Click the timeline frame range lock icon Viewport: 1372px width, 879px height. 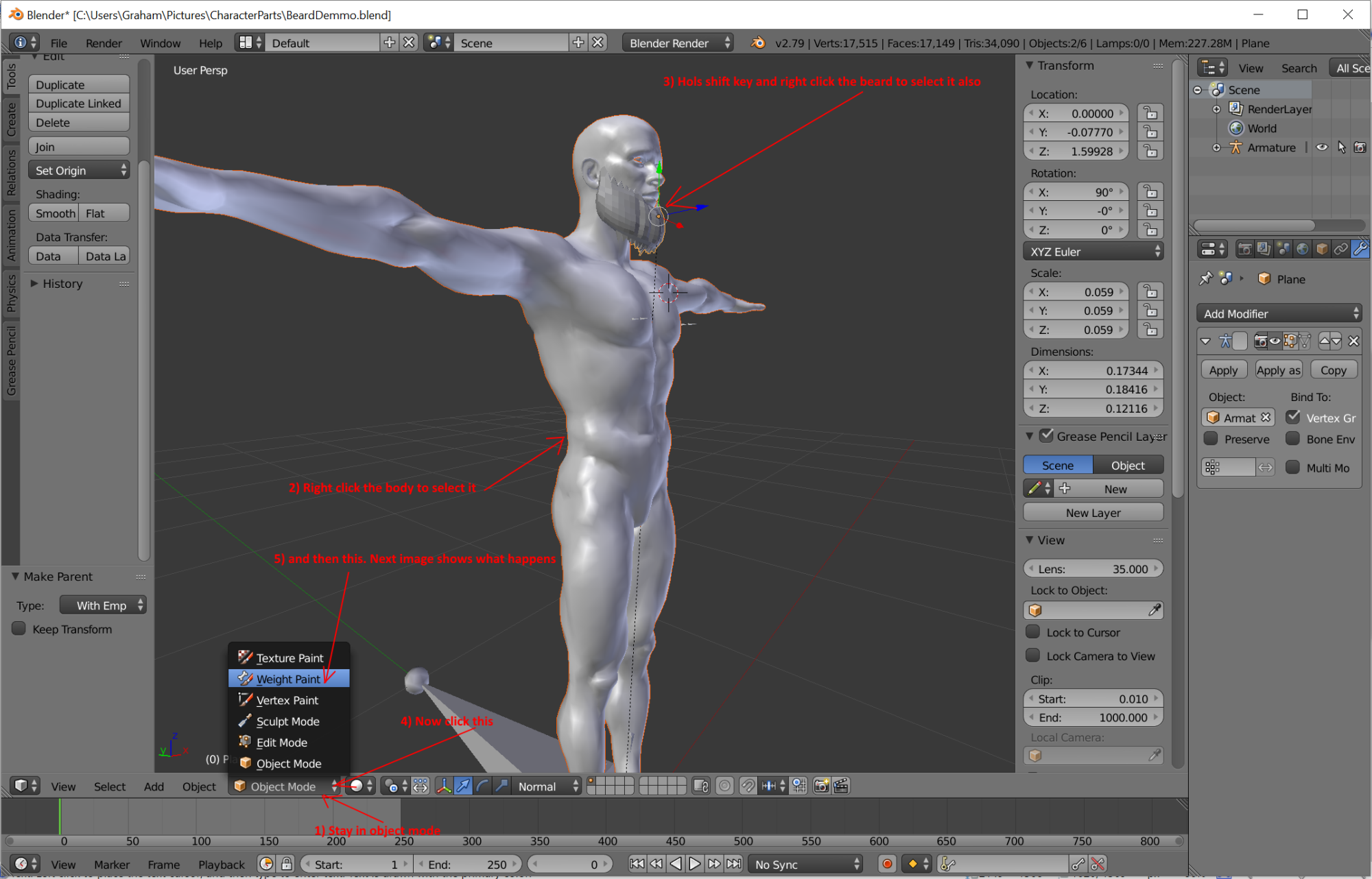click(287, 864)
